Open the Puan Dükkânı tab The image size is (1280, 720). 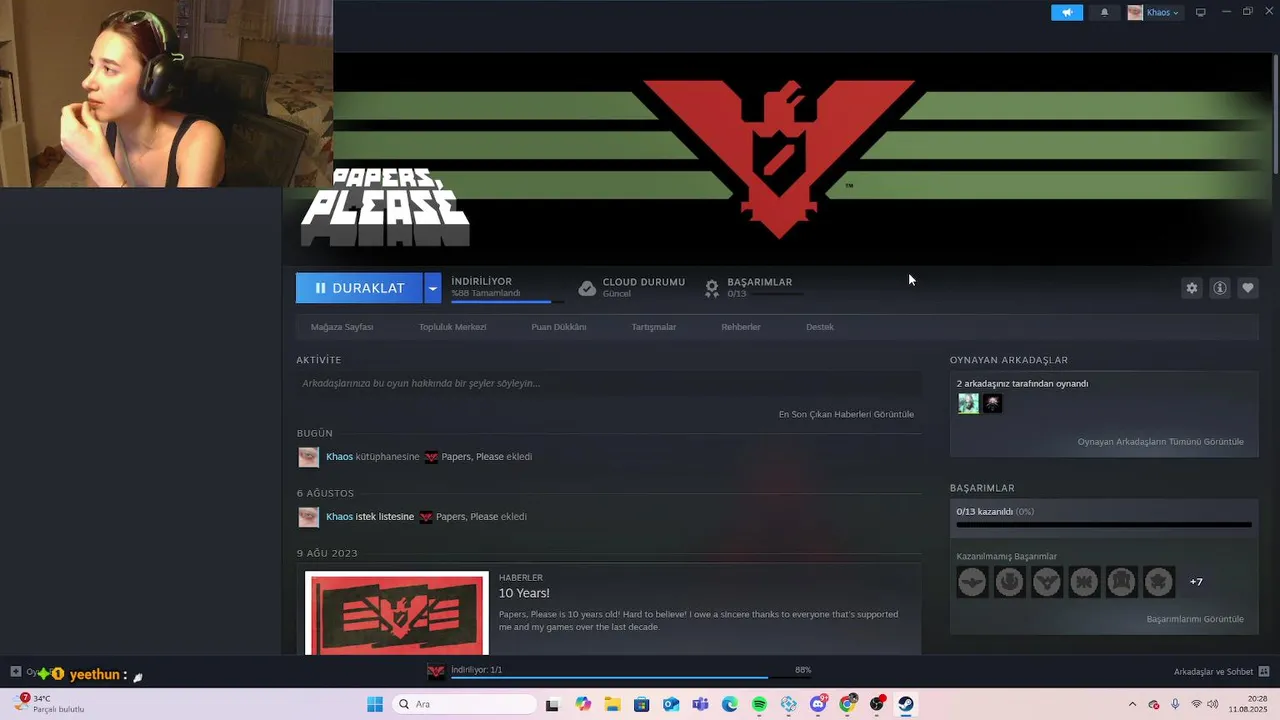tap(559, 327)
